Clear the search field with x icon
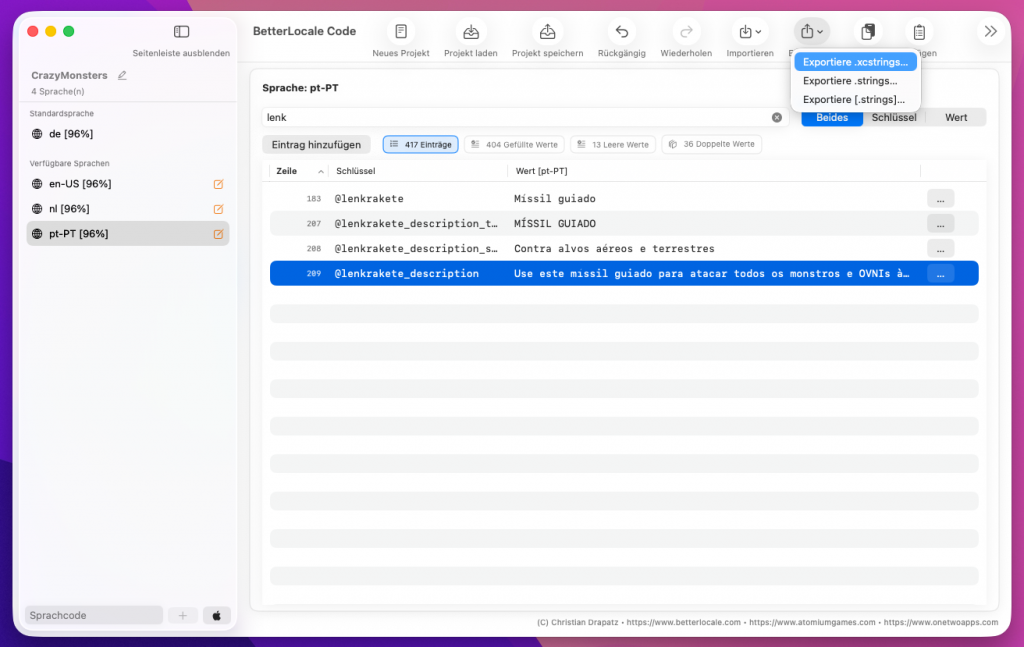The image size is (1024, 647). point(777,117)
